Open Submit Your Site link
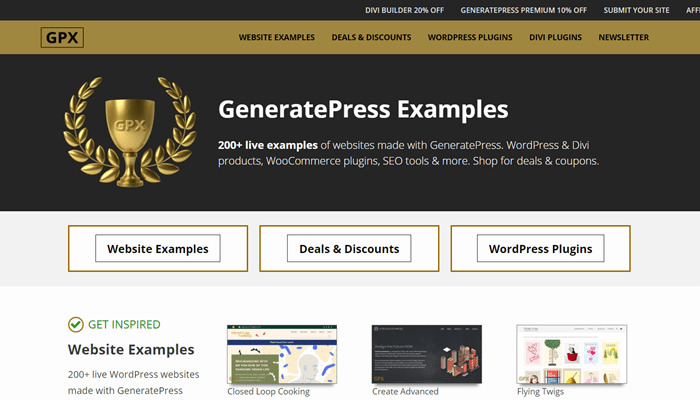Screen dimensions: 700x400 637,10
